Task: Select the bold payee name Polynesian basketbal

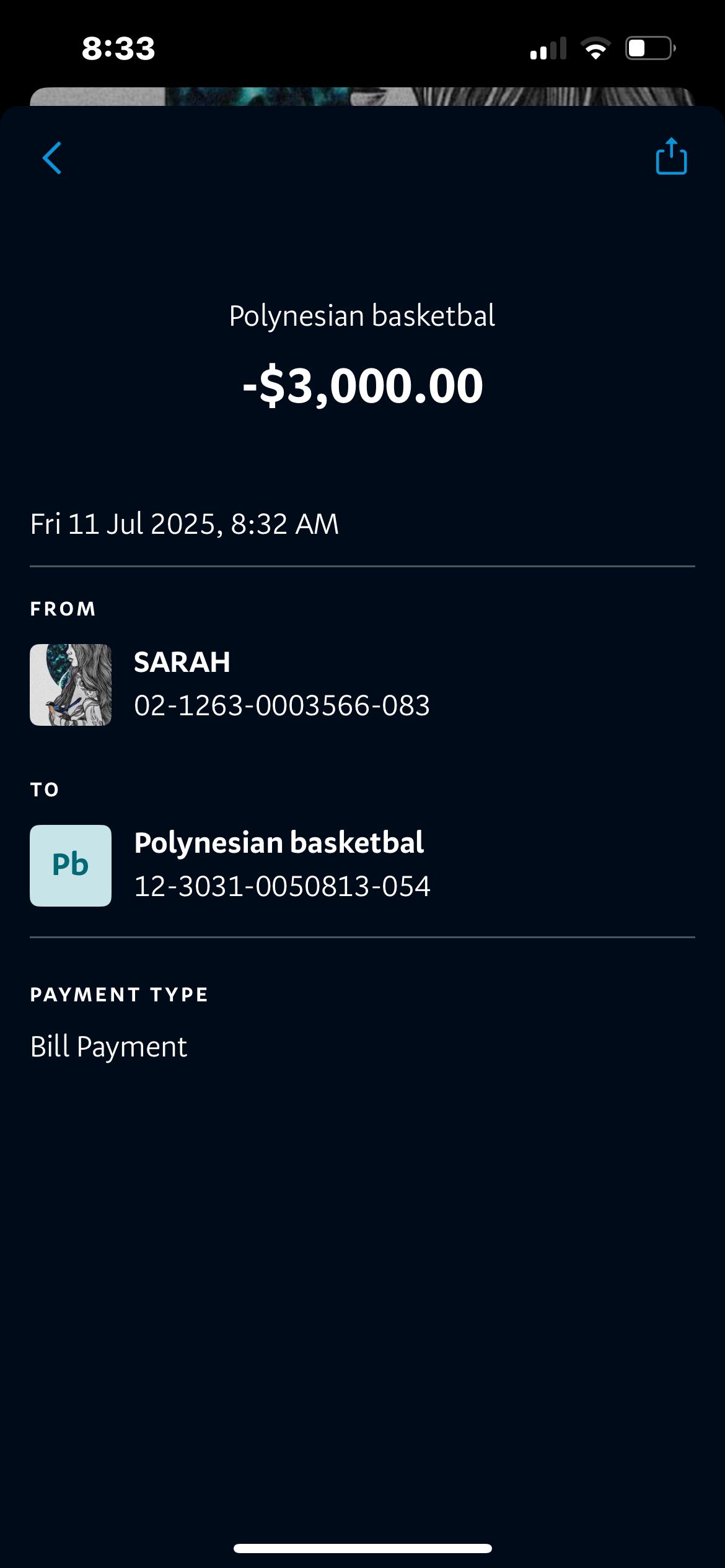Action: [279, 843]
